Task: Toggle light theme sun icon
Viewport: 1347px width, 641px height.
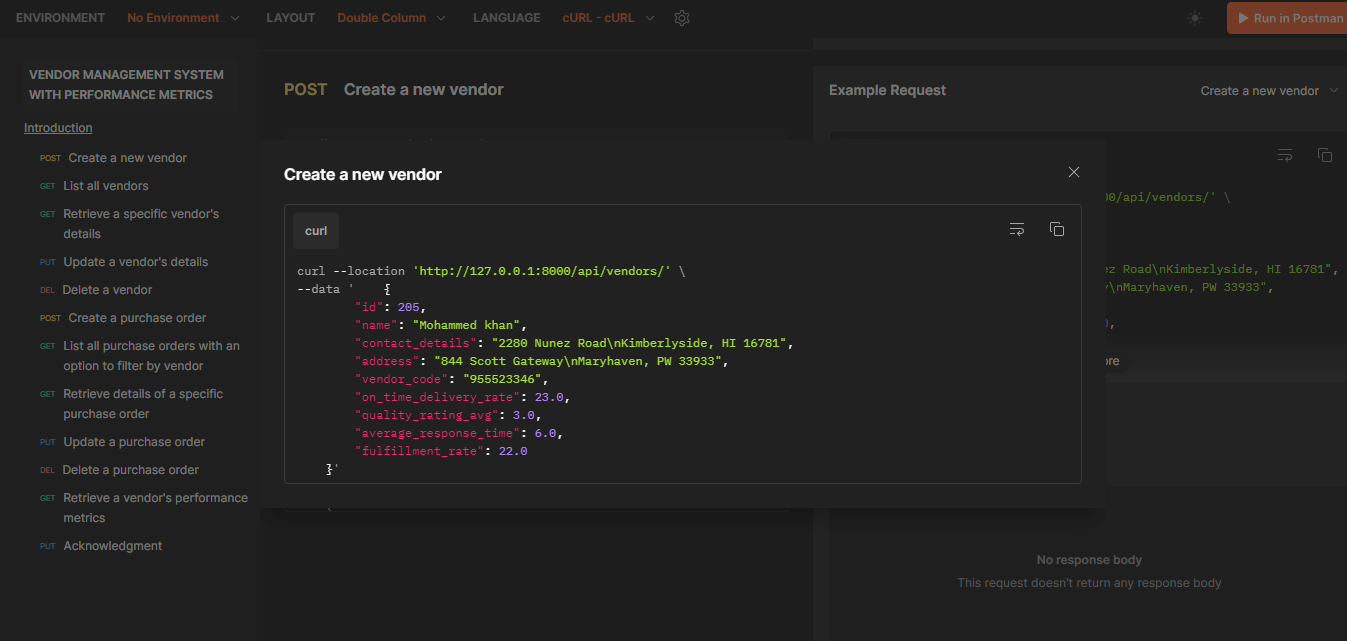Action: coord(1195,18)
